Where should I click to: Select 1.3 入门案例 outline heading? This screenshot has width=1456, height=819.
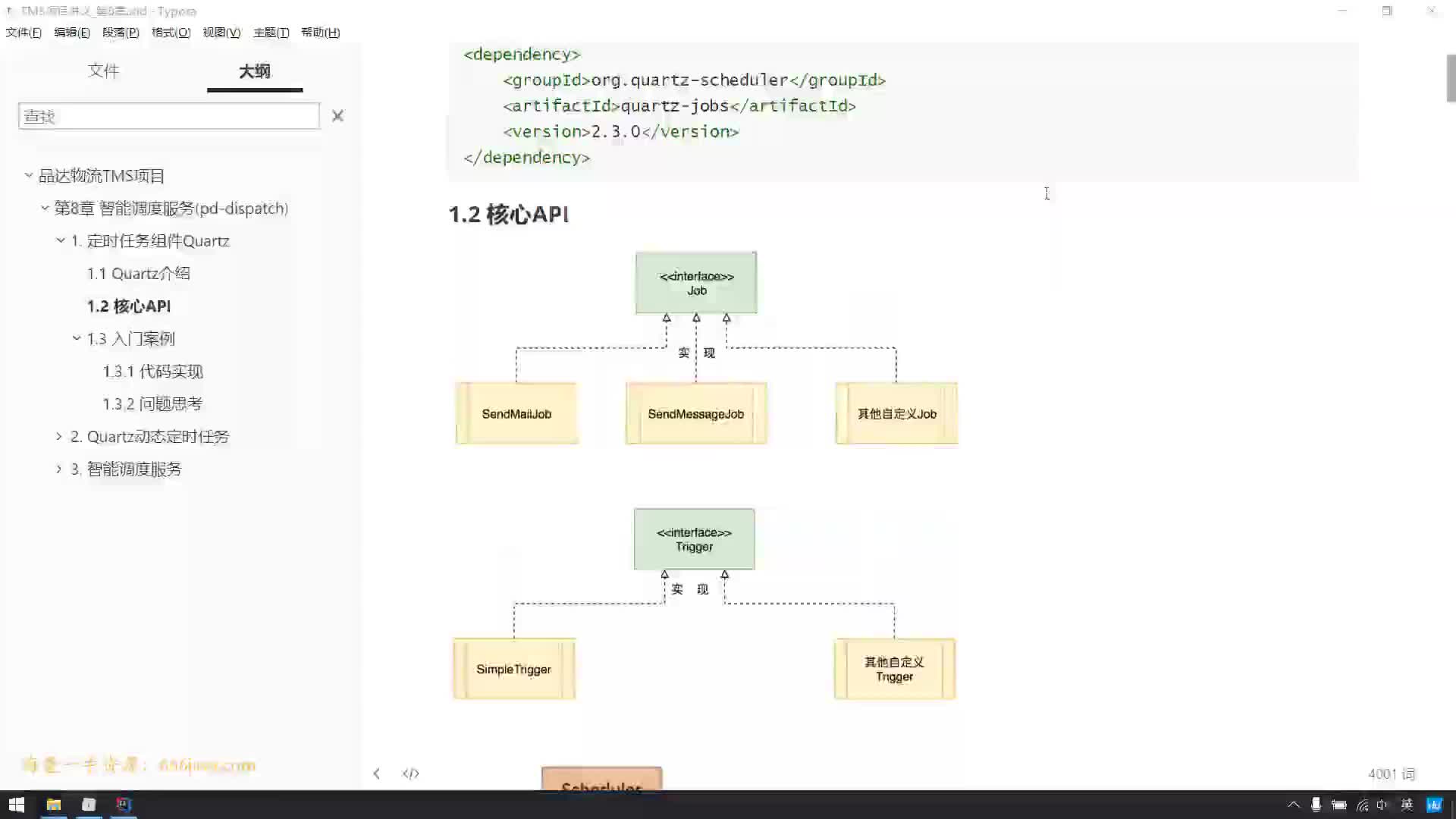(x=130, y=339)
